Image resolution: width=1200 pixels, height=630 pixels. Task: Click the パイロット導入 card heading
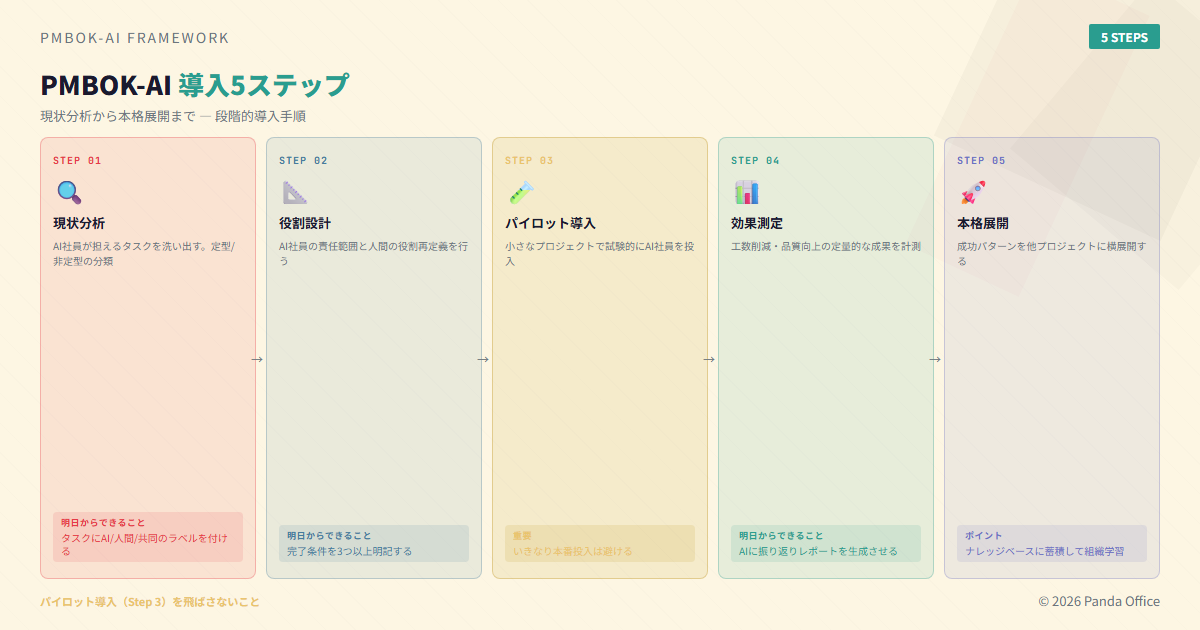click(x=550, y=223)
